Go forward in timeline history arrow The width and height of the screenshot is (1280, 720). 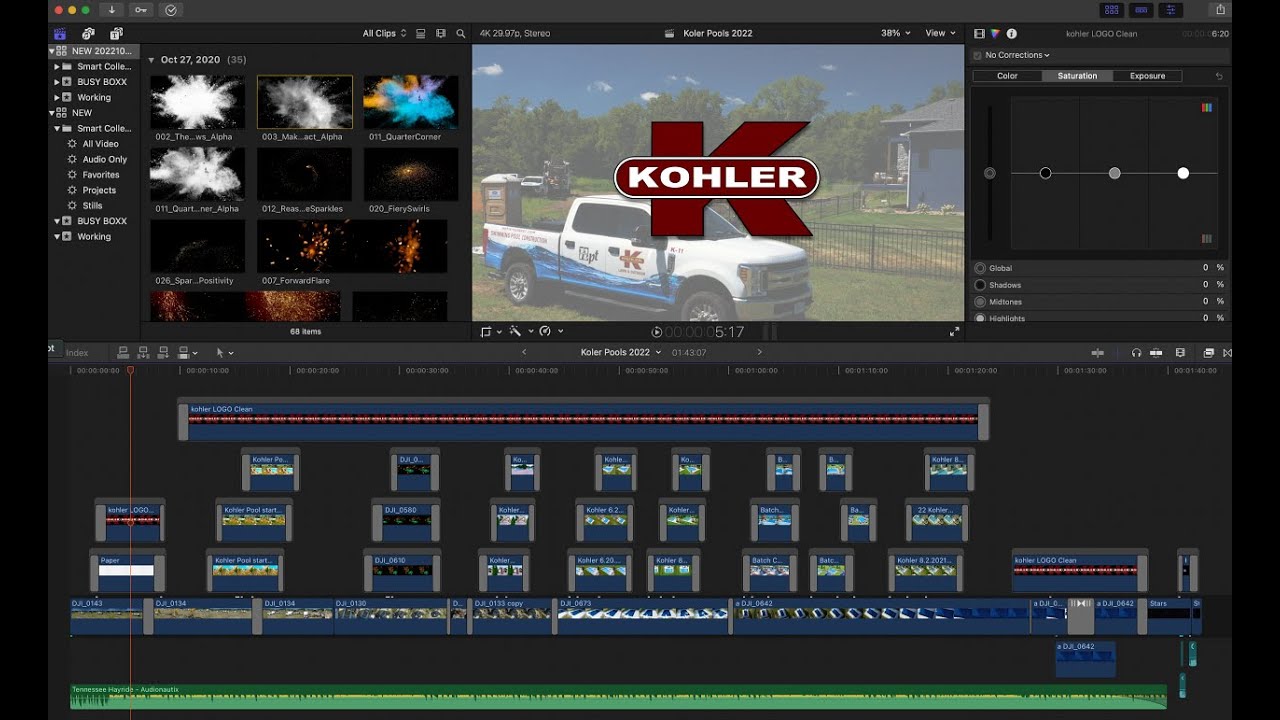click(759, 352)
